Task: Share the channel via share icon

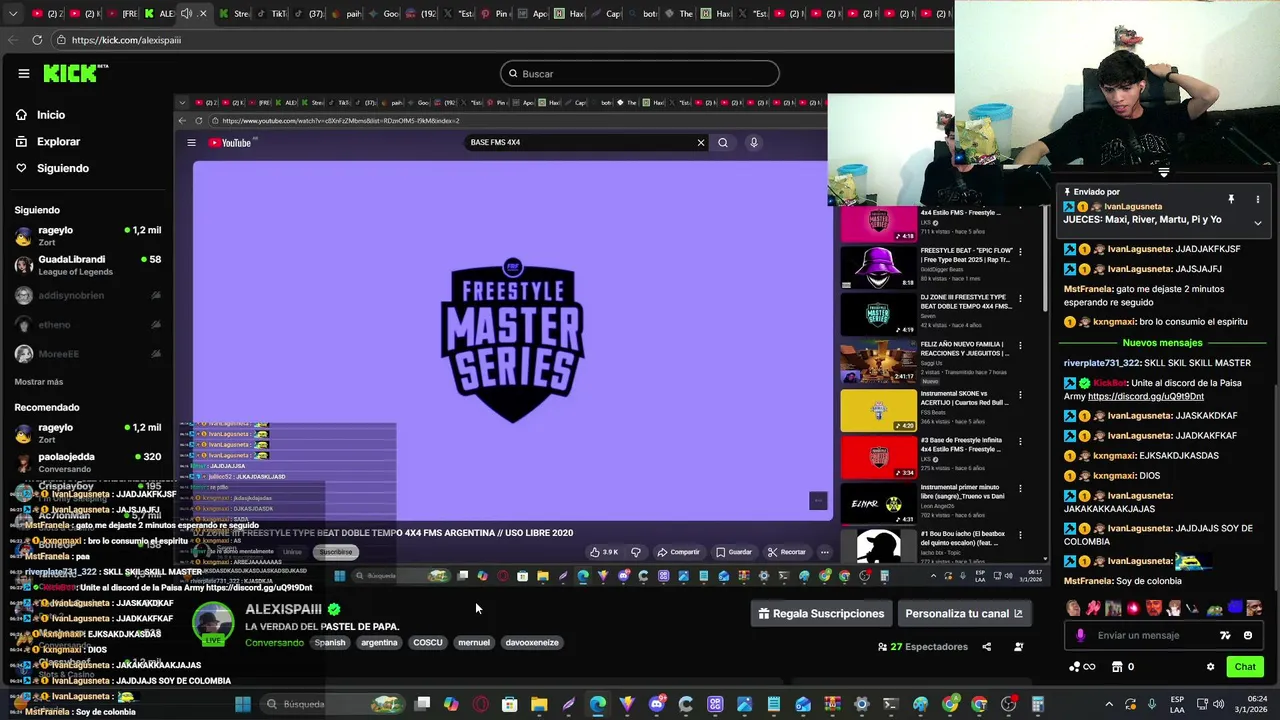Action: pyautogui.click(x=986, y=647)
